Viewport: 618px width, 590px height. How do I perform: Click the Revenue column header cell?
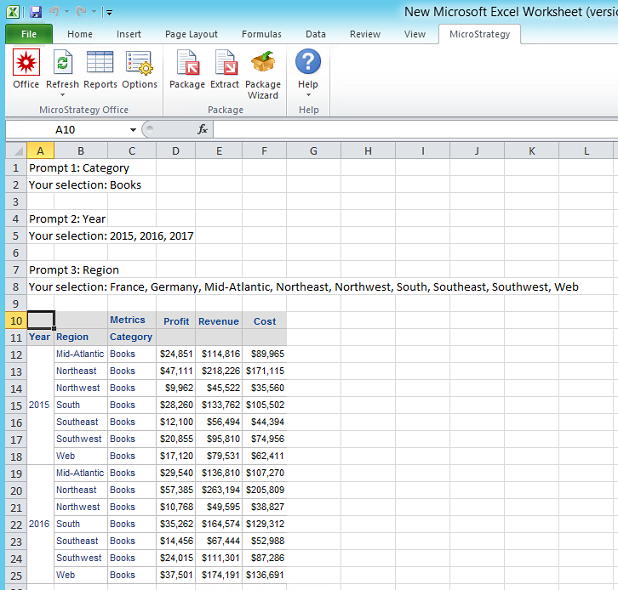coord(219,321)
